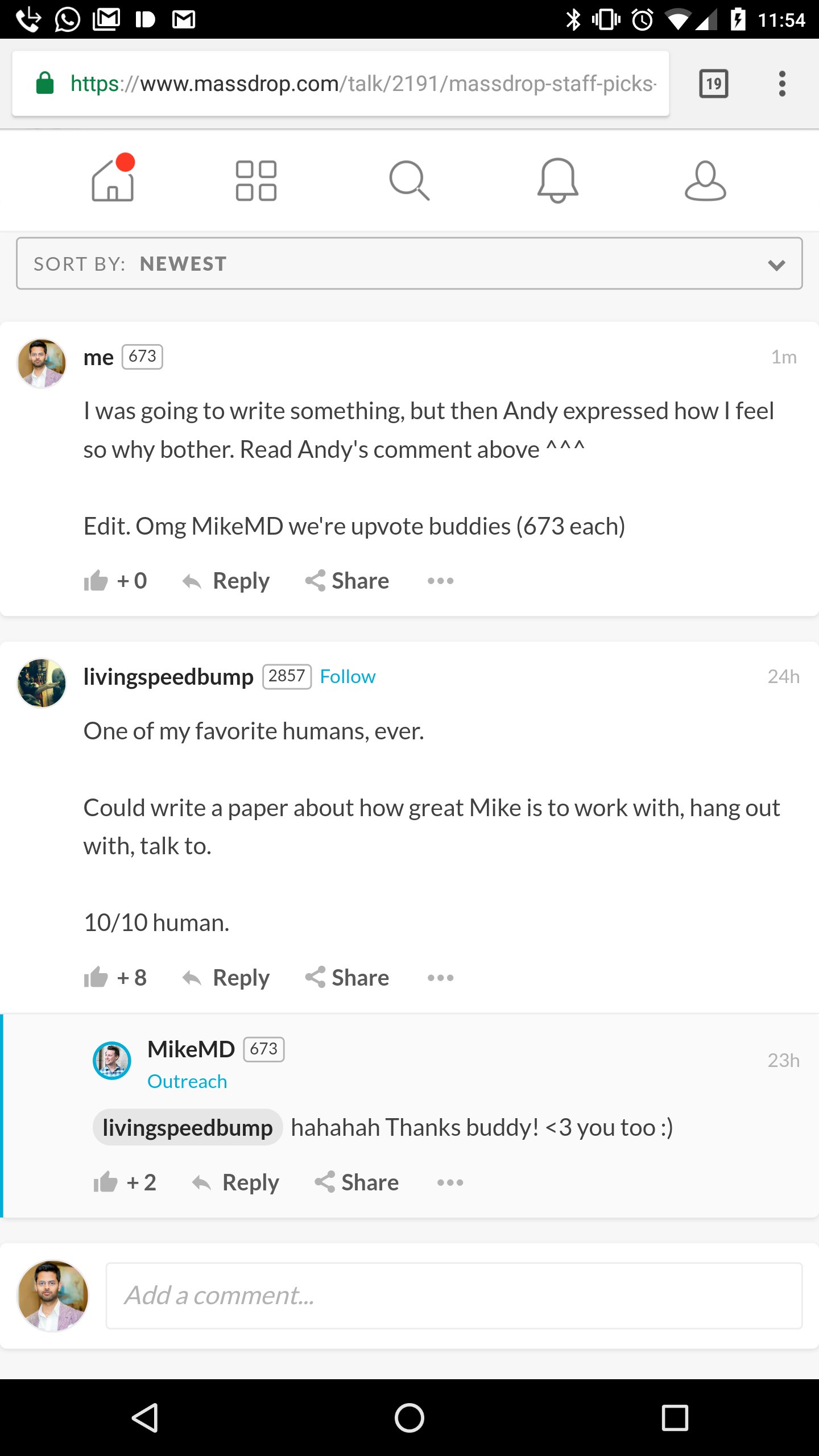This screenshot has width=819, height=1456.
Task: Tap the search magnifier icon
Action: tap(409, 180)
